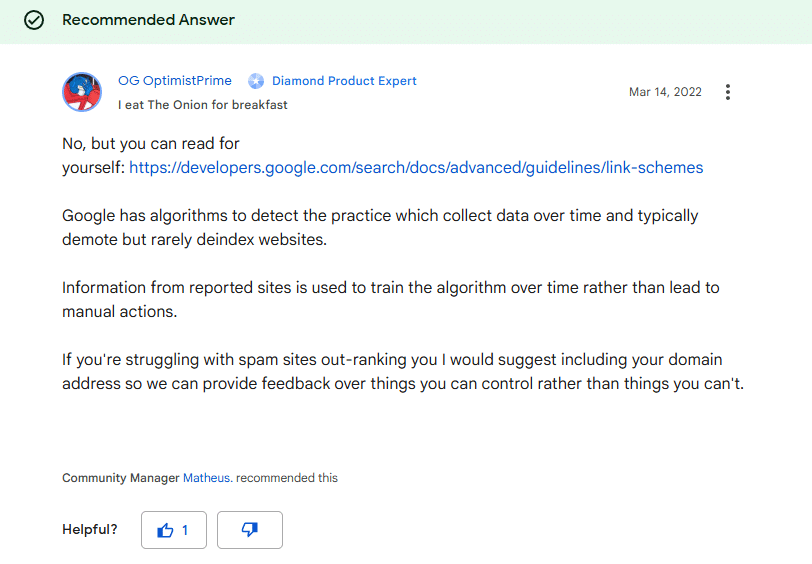Image resolution: width=812 pixels, height=564 pixels.
Task: Click the Community Manager text
Action: 120,478
